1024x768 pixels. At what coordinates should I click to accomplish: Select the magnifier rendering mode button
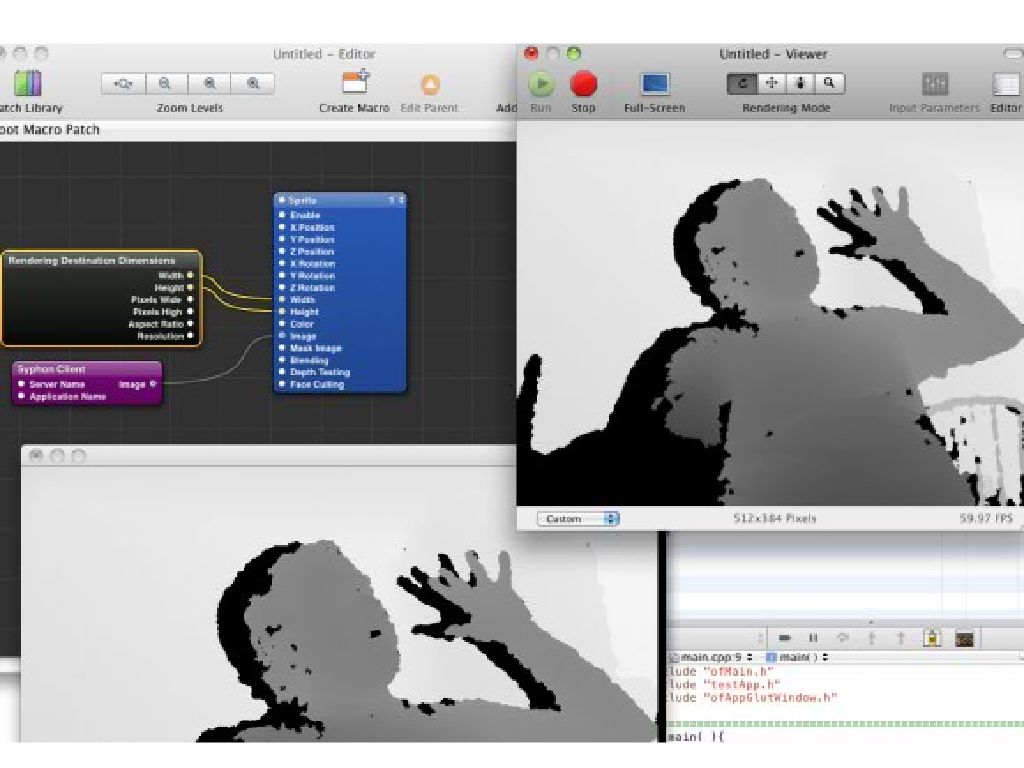(x=829, y=84)
